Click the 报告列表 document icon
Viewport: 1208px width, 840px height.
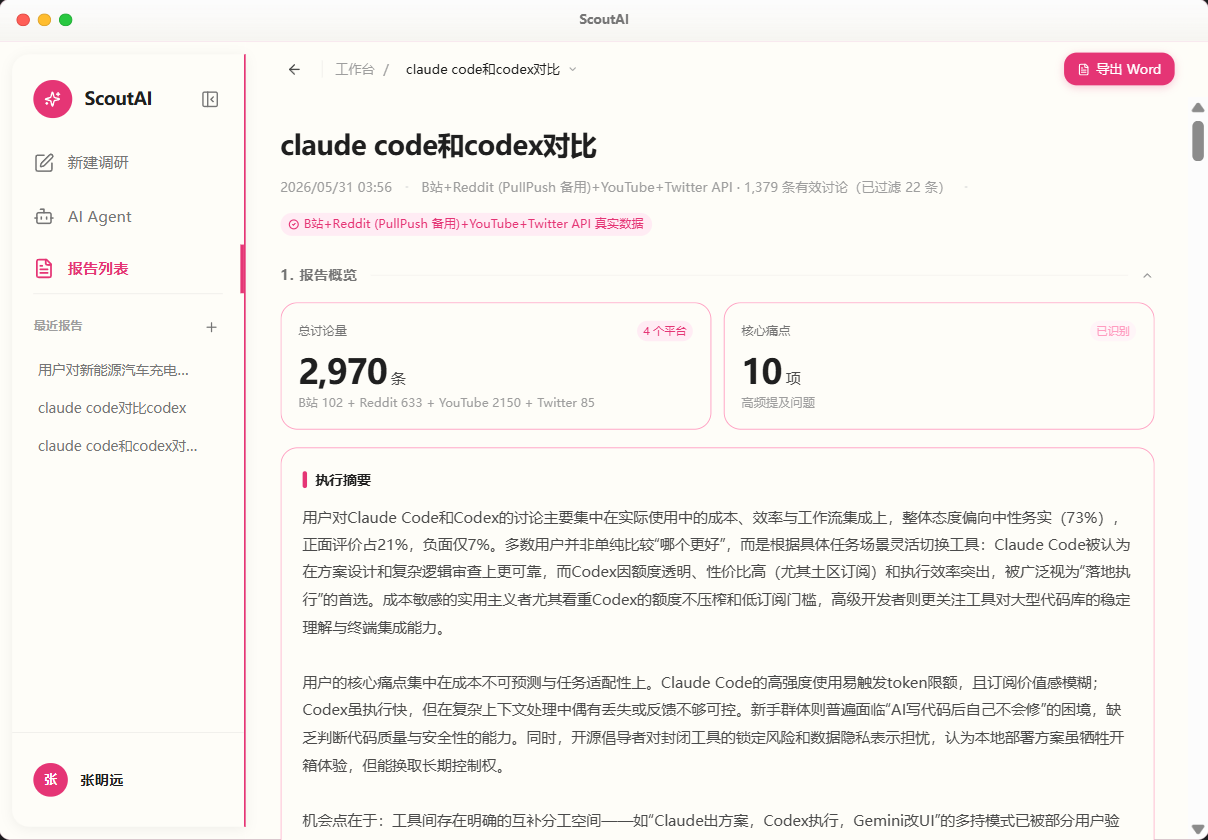[44, 268]
